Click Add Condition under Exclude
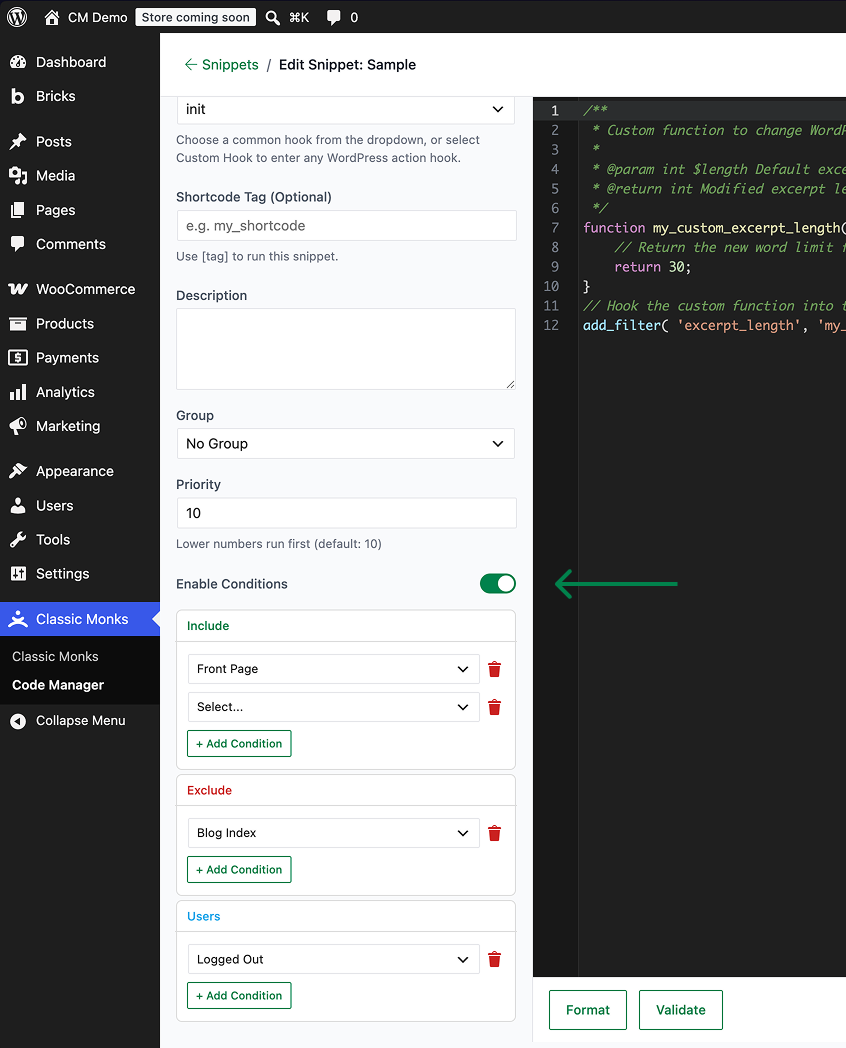This screenshot has height=1048, width=846. (239, 870)
